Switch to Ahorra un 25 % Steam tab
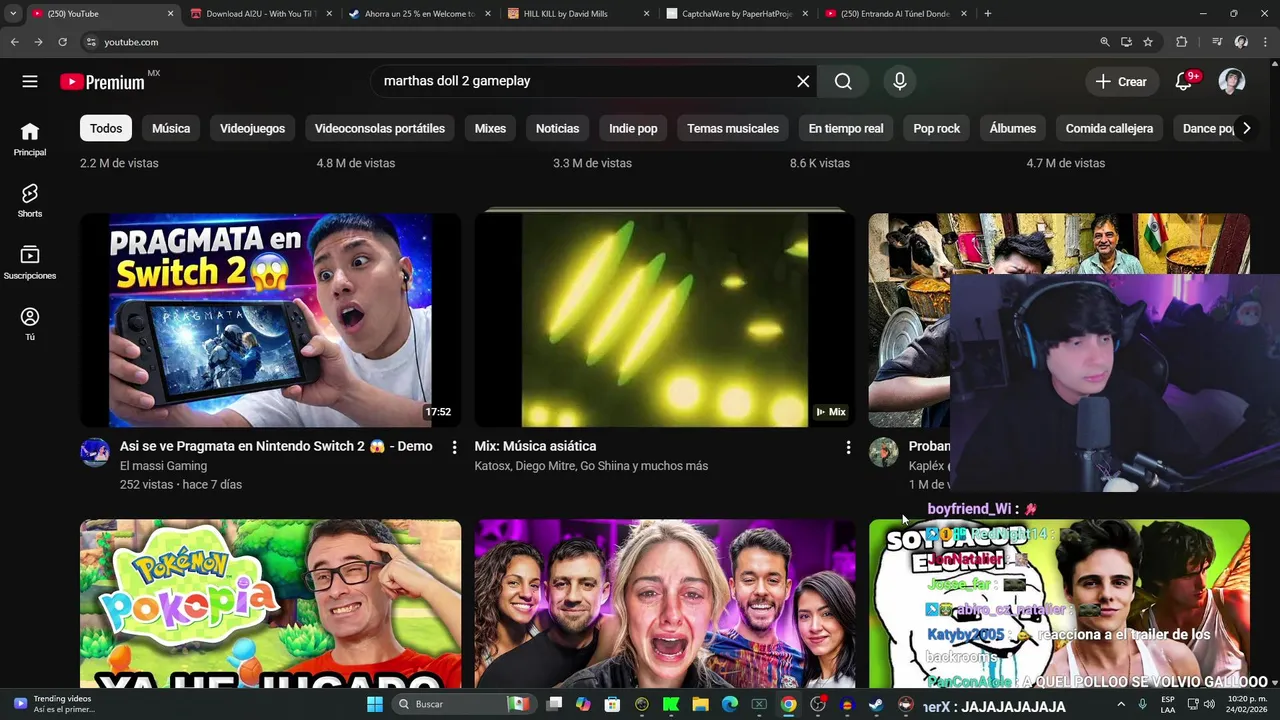The height and width of the screenshot is (720, 1280). [420, 14]
